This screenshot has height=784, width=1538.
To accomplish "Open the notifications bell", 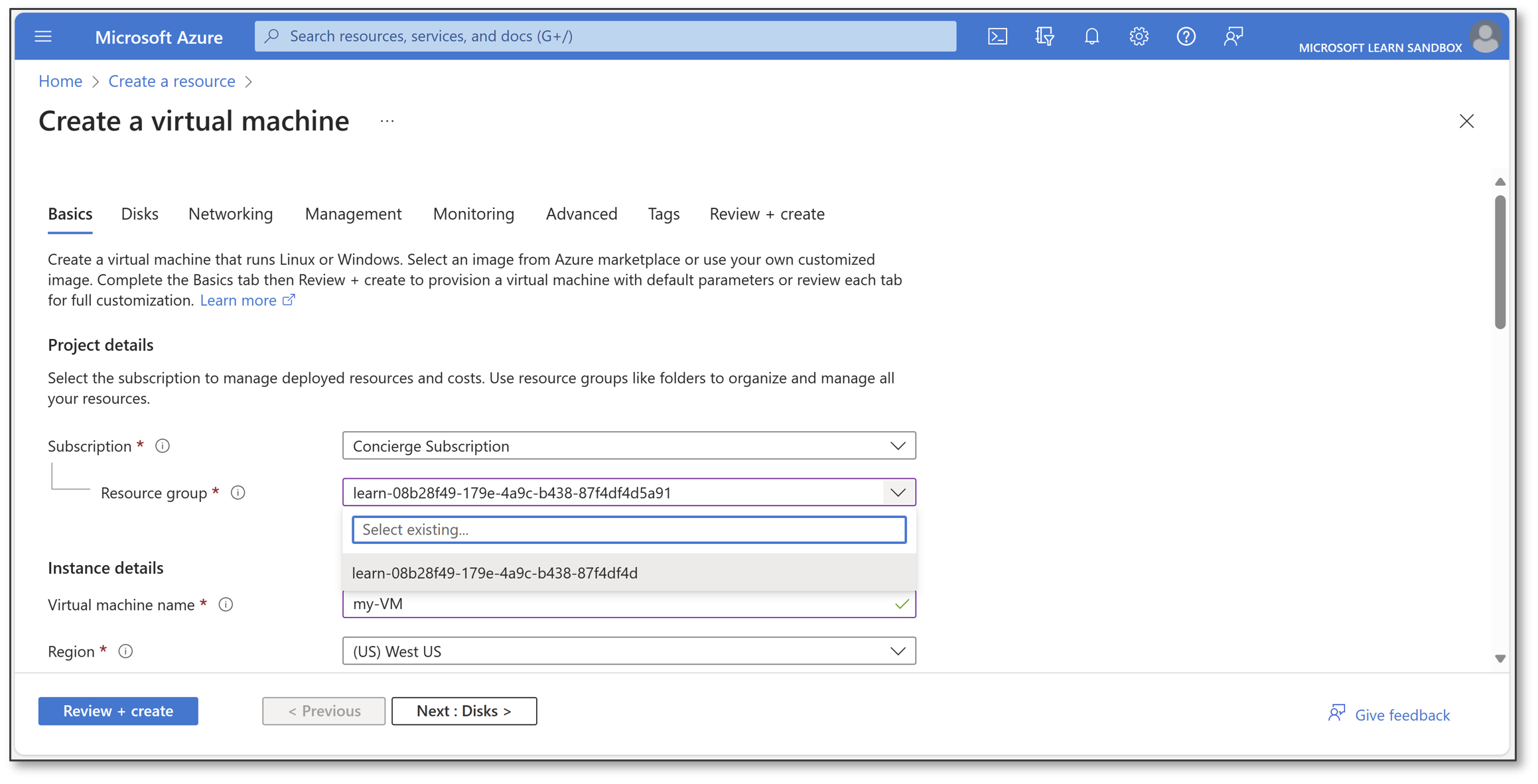I will (x=1091, y=36).
